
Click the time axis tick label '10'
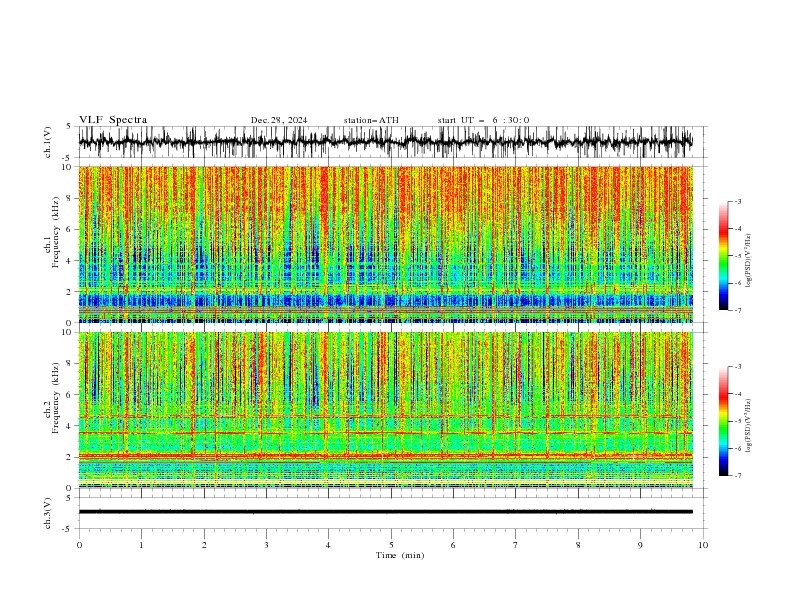[x=703, y=545]
